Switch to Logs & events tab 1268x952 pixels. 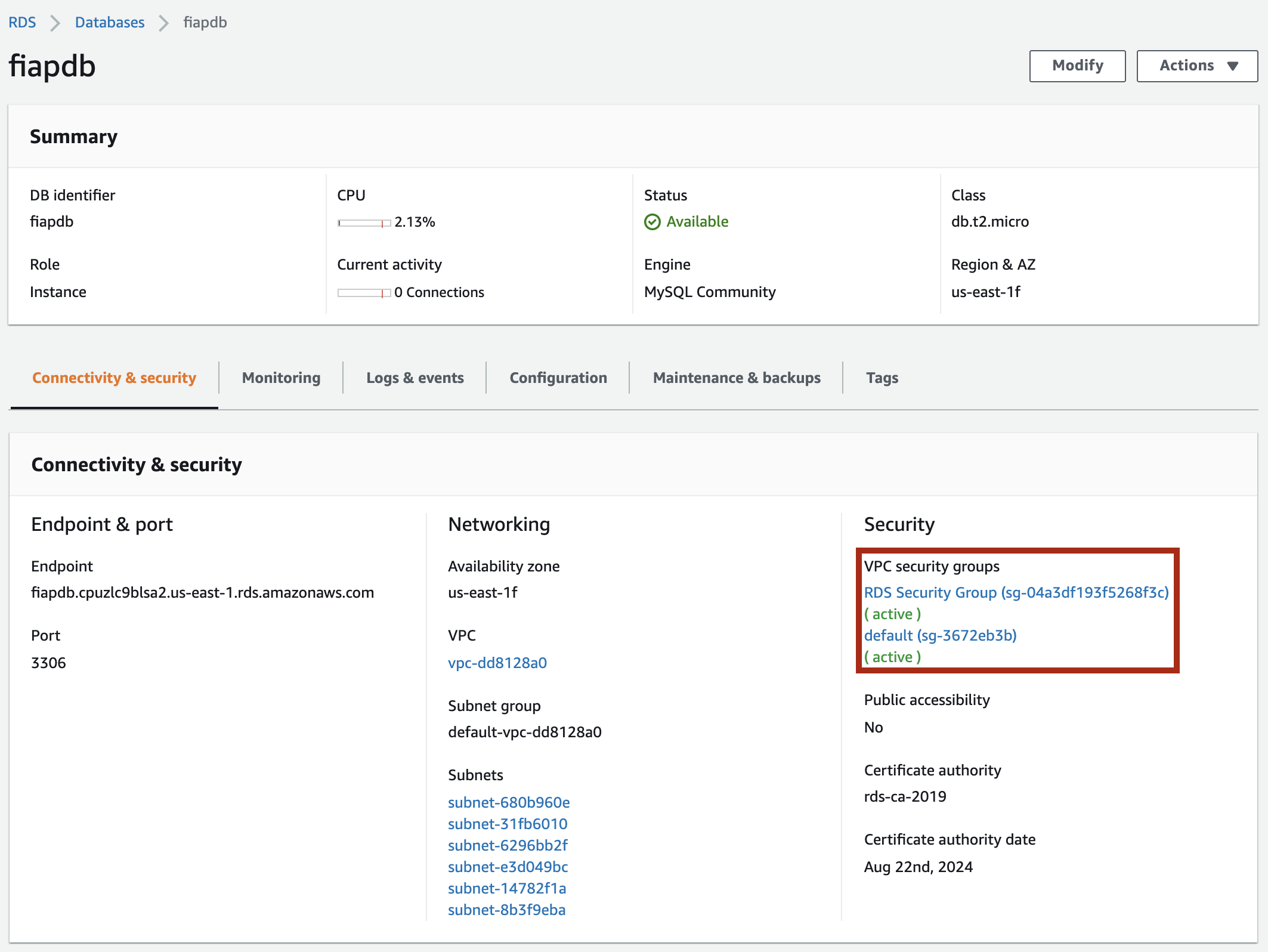[415, 378]
